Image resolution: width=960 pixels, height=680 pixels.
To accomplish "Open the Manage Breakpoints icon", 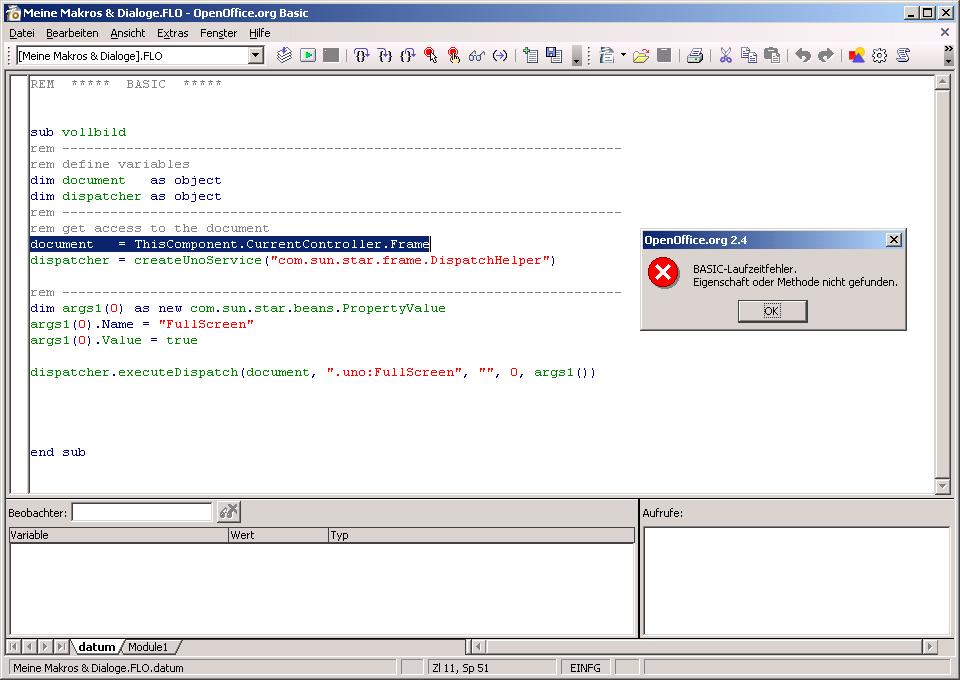I will point(454,56).
